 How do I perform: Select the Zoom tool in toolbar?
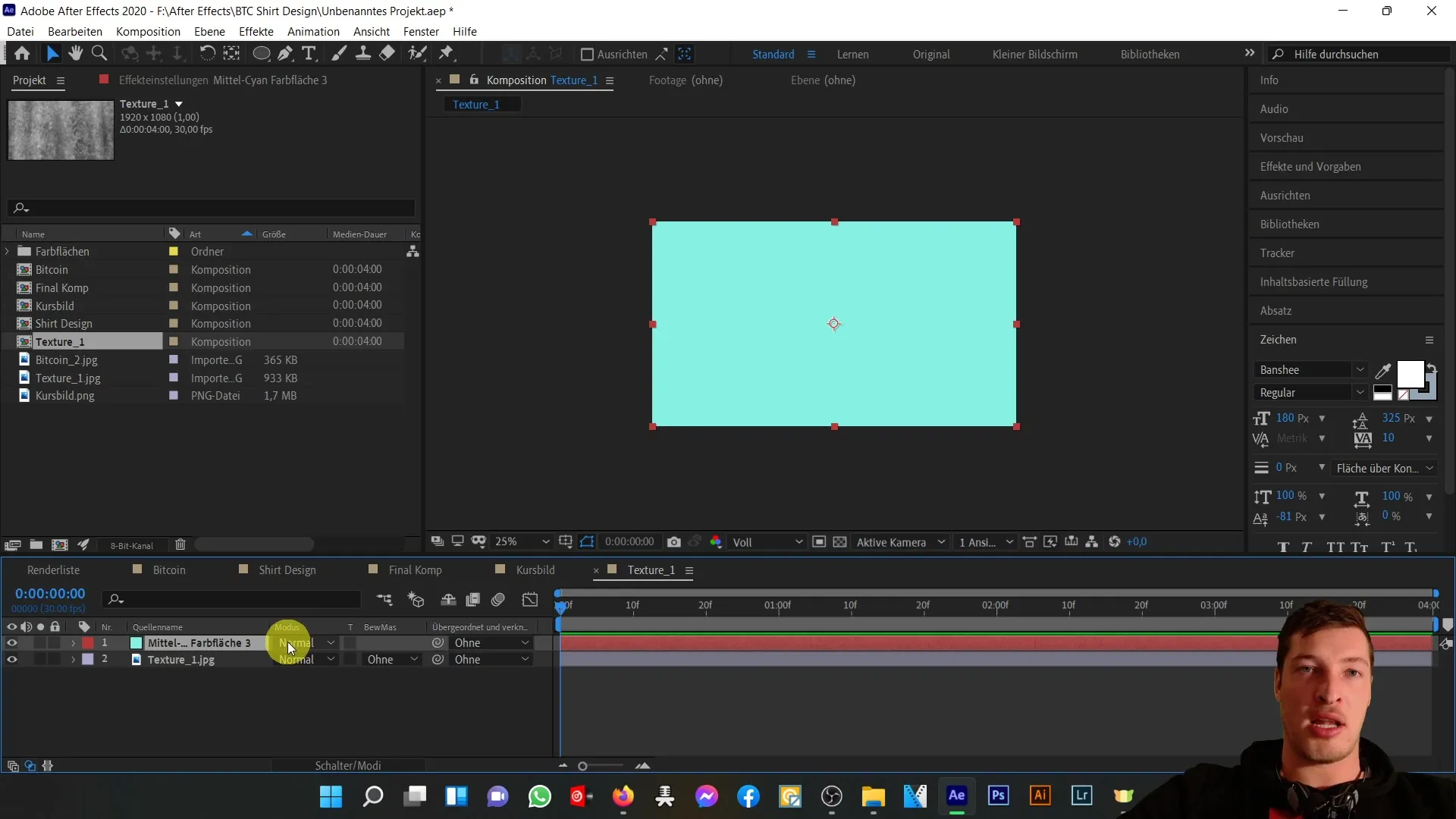point(99,53)
